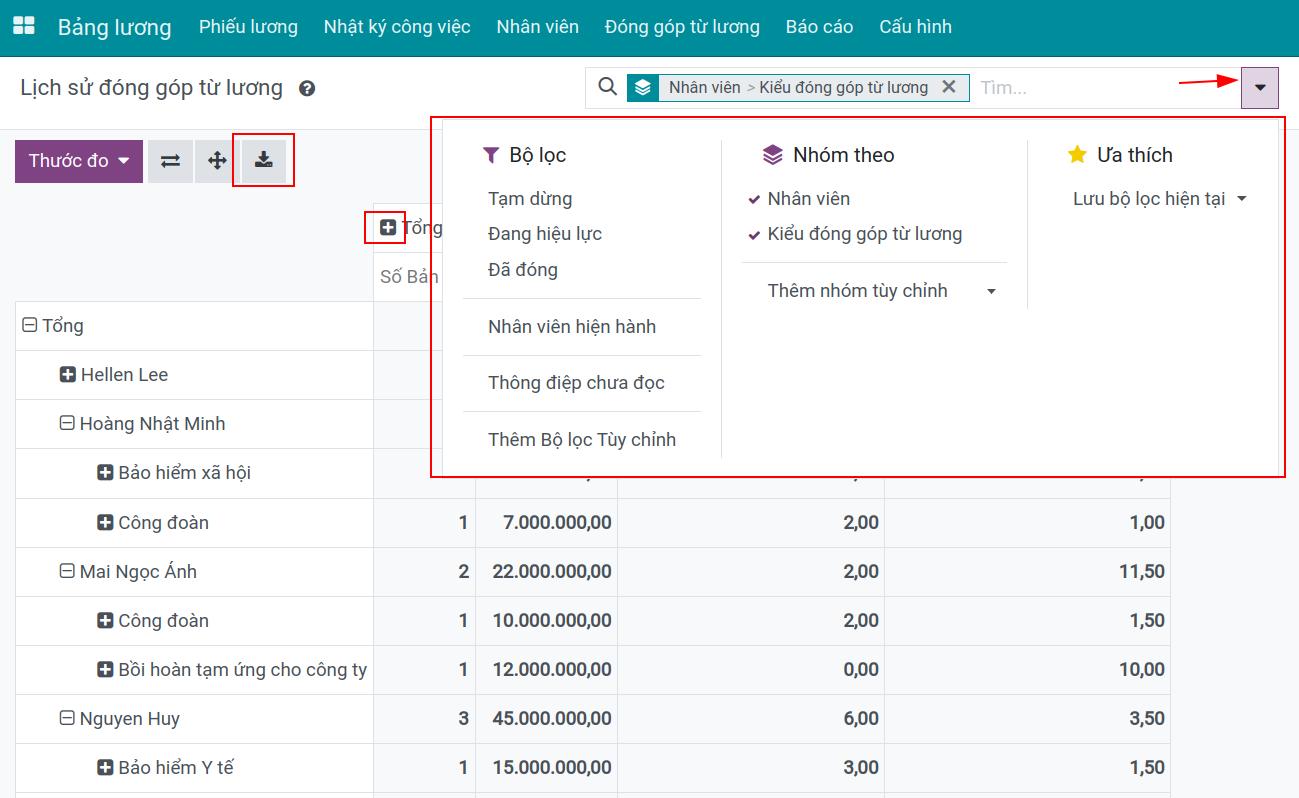1299x798 pixels.
Task: Open Thêm nhóm tùy chỉnh dropdown
Action: coord(882,291)
